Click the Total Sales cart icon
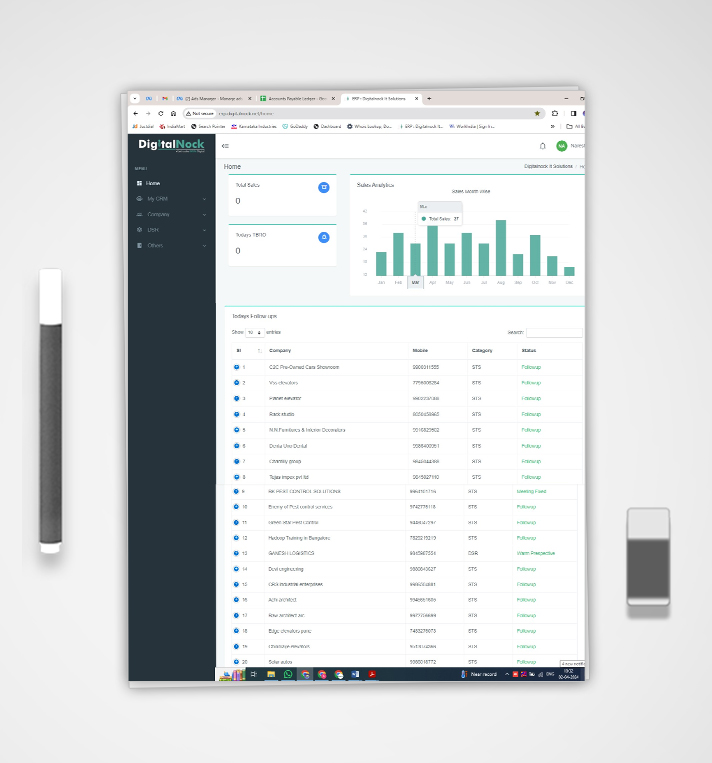The width and height of the screenshot is (712, 763). point(323,187)
